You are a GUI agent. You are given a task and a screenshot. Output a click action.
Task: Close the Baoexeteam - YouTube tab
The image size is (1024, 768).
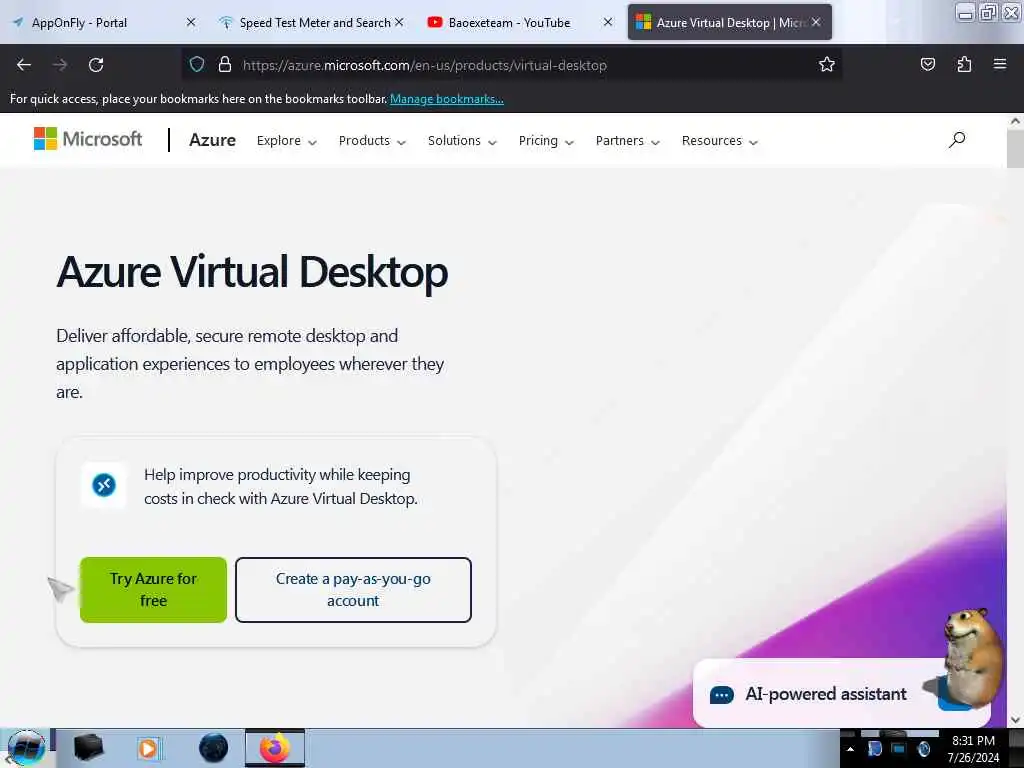coord(607,22)
